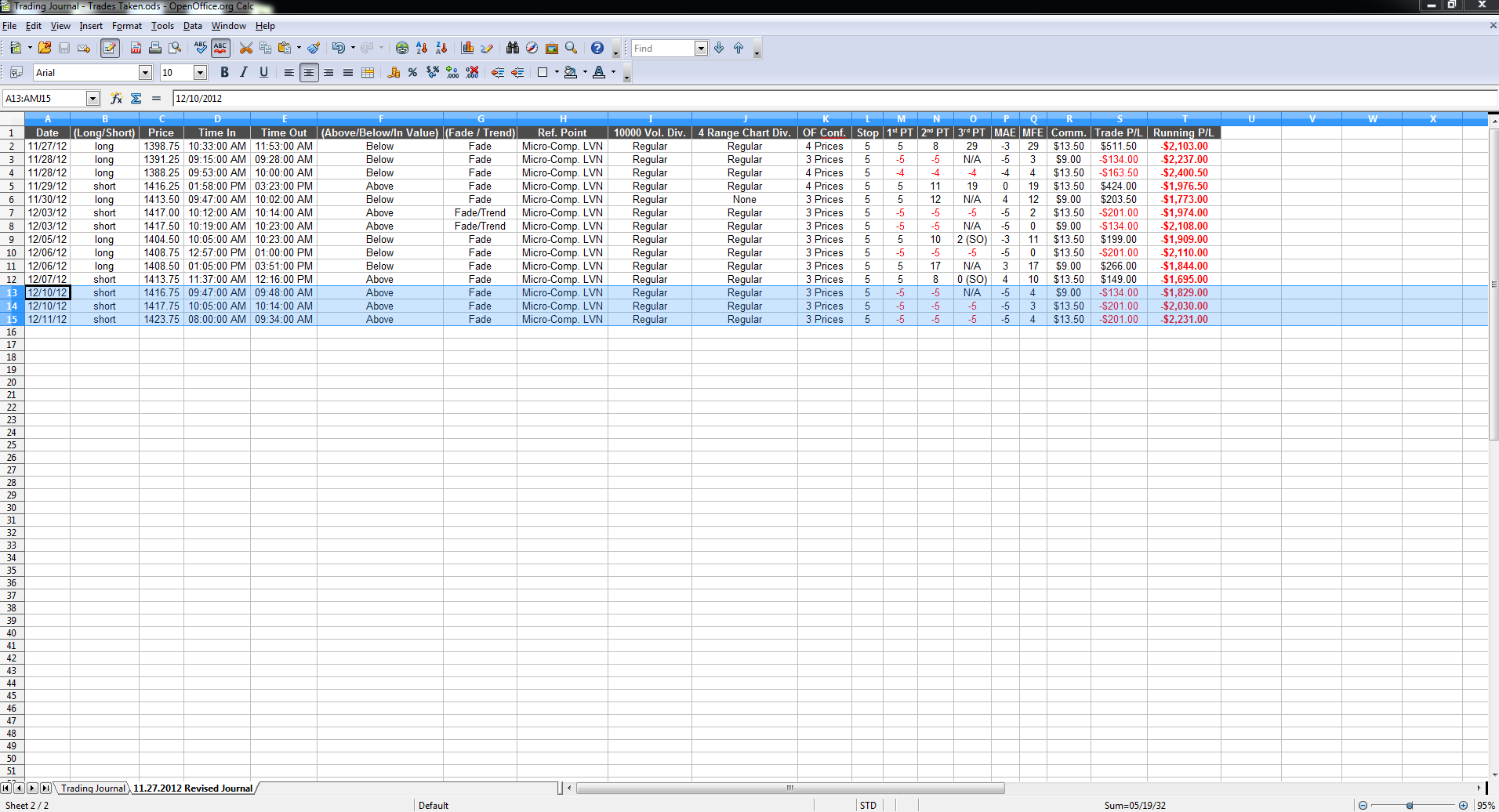The height and width of the screenshot is (812, 1499).
Task: Open the Edit menu
Action: tap(34, 26)
